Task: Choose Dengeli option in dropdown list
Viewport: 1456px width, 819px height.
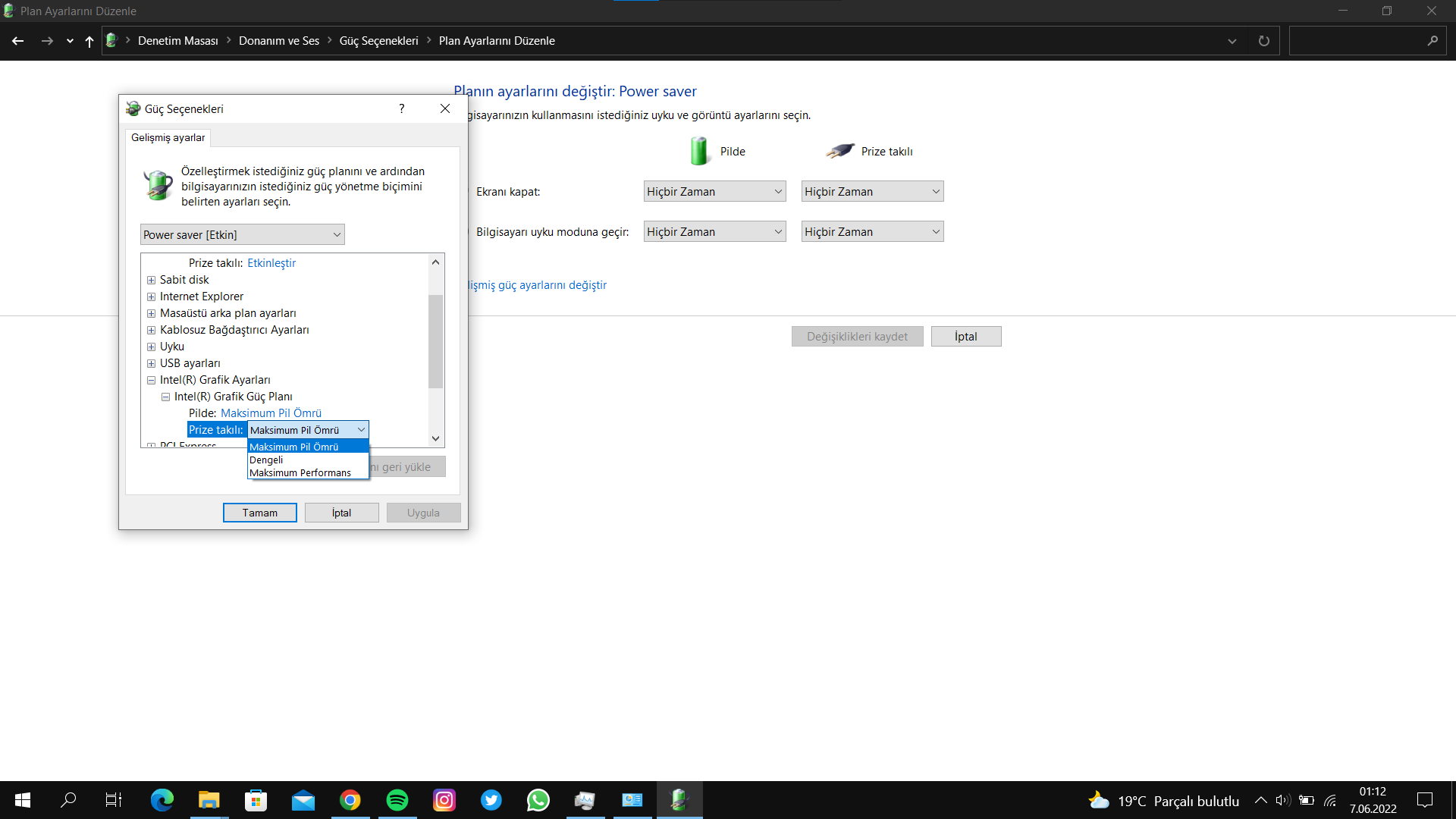Action: 266,460
